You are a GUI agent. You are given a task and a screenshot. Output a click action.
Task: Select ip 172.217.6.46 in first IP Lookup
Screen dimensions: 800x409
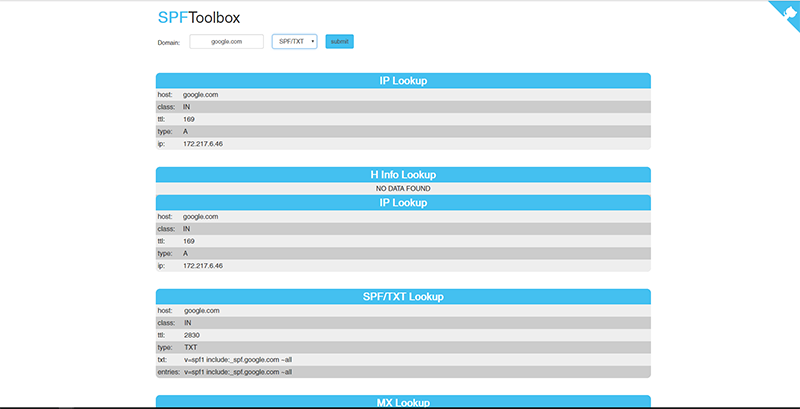[x=203, y=144]
